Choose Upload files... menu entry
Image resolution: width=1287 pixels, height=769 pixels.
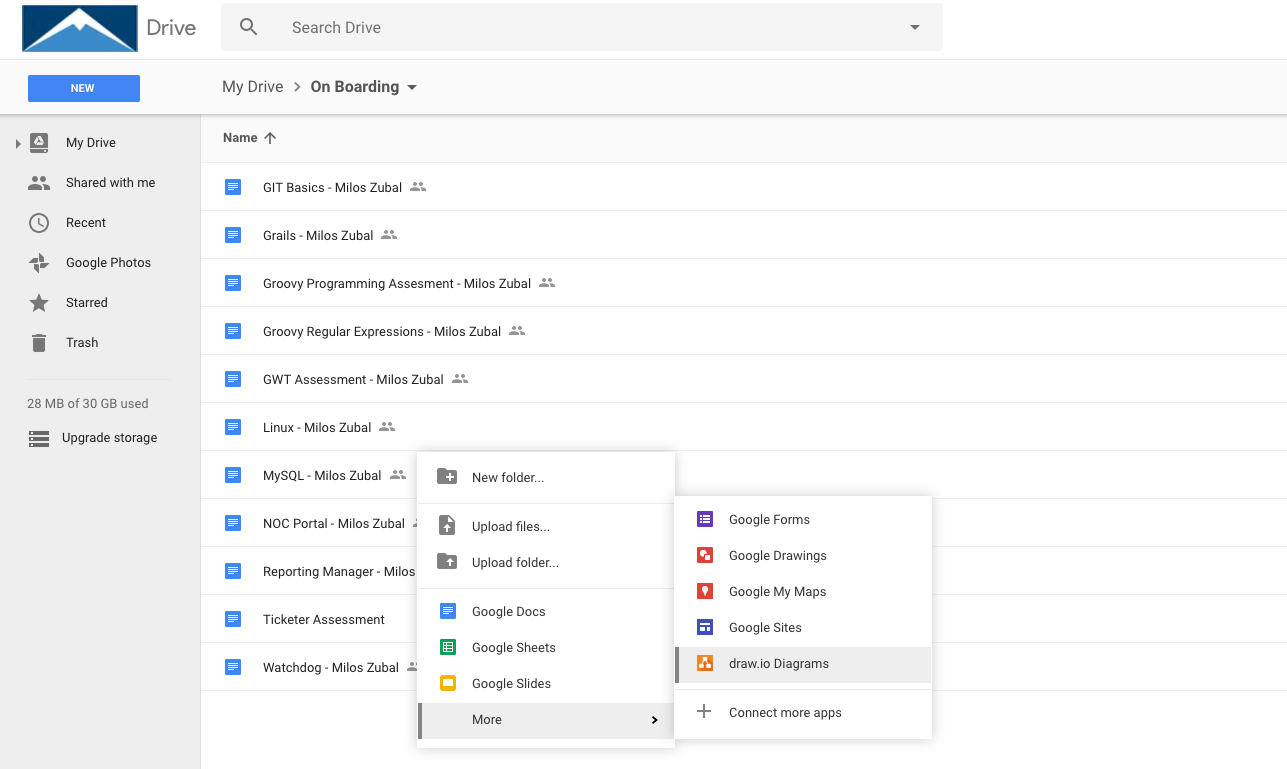(x=510, y=526)
